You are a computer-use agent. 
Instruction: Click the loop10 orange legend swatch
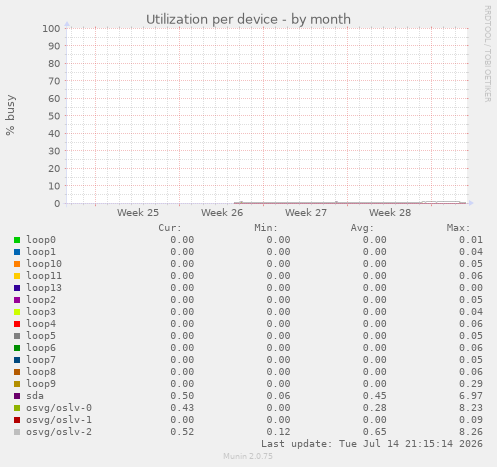17,264
